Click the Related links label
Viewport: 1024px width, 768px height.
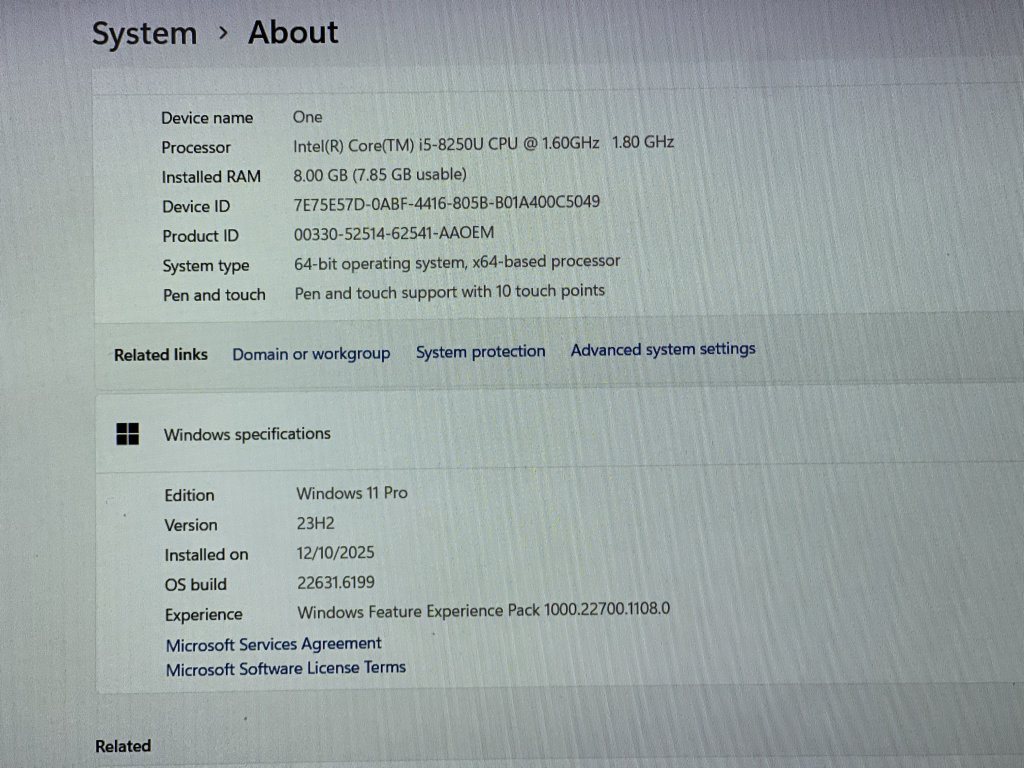[x=160, y=354]
